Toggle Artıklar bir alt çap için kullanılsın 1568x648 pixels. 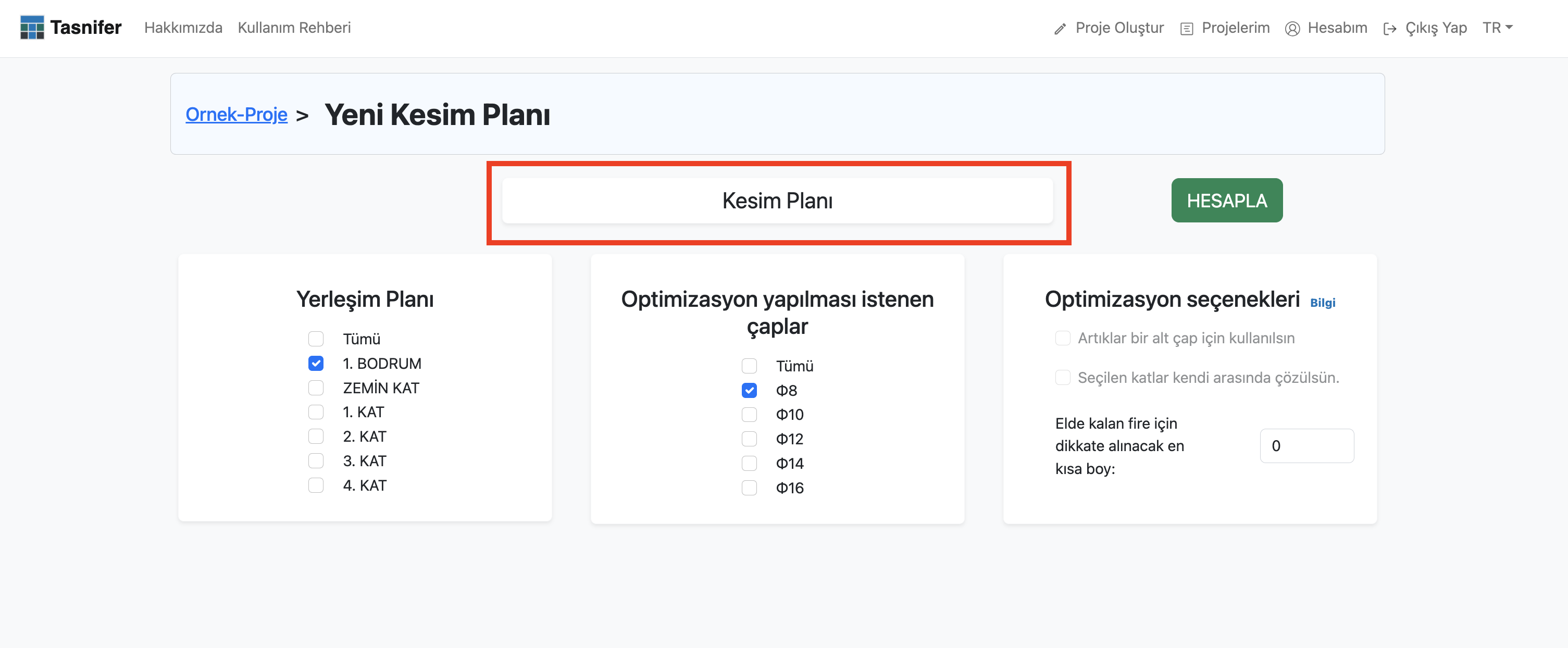(1063, 338)
